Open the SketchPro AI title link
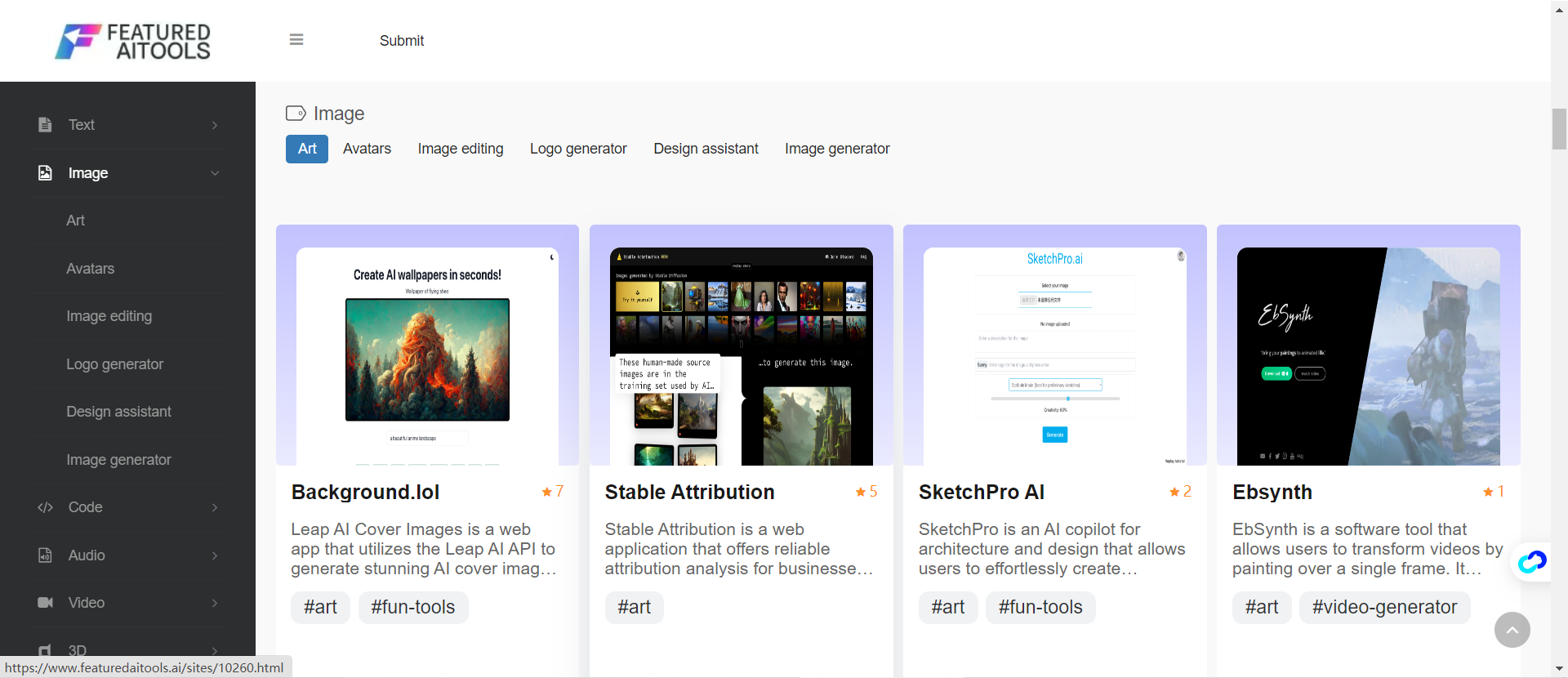Viewport: 1568px width, 678px height. pyautogui.click(x=982, y=493)
